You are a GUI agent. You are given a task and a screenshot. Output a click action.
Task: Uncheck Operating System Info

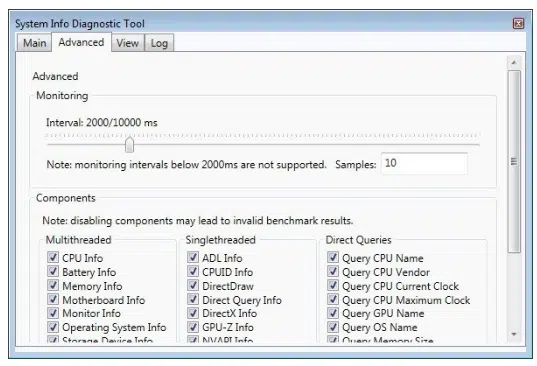pyautogui.click(x=53, y=327)
